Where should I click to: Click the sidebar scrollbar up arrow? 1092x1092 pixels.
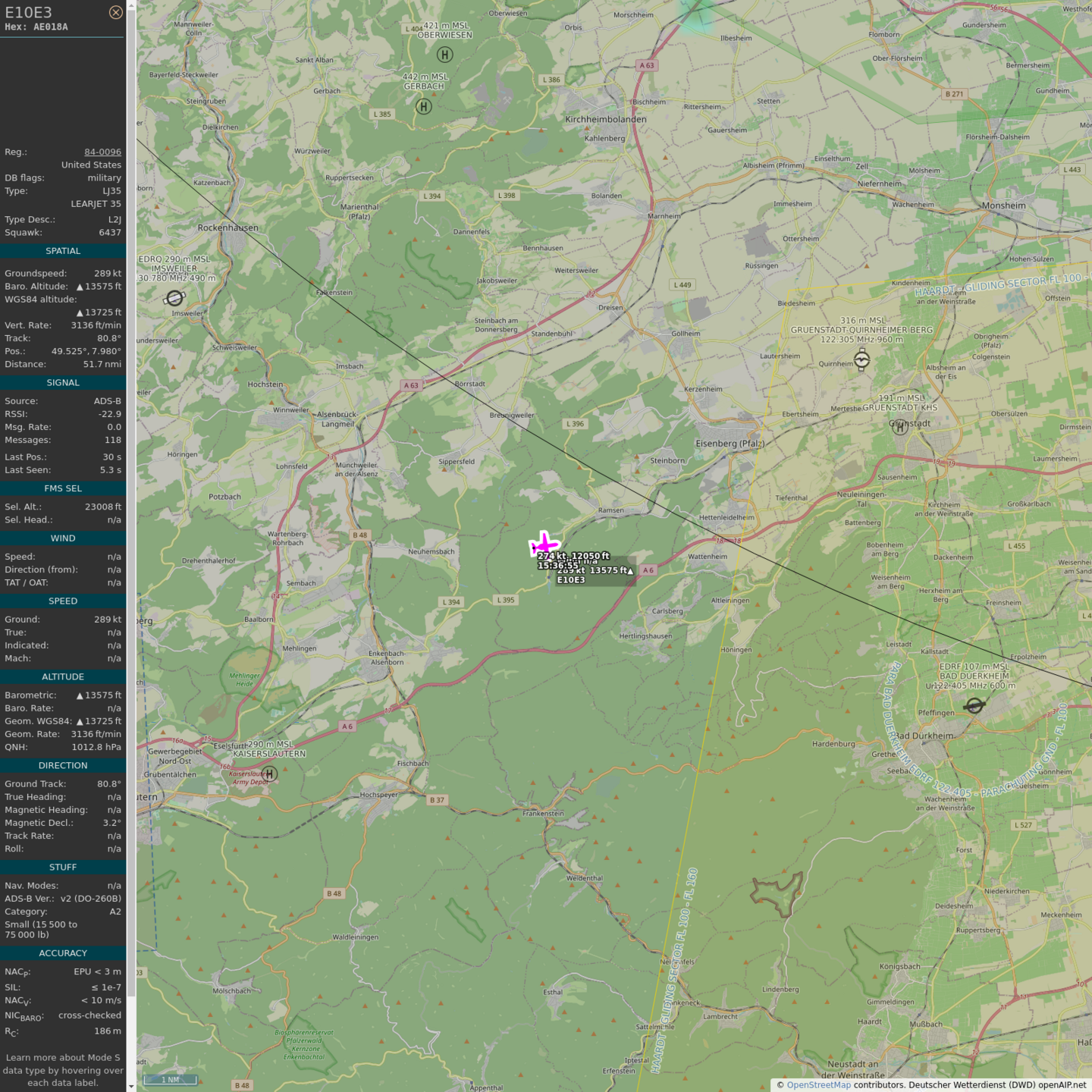131,5
